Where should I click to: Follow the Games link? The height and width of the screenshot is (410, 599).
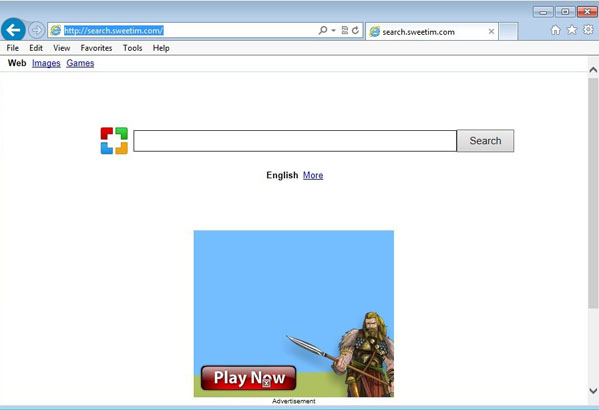[80, 63]
